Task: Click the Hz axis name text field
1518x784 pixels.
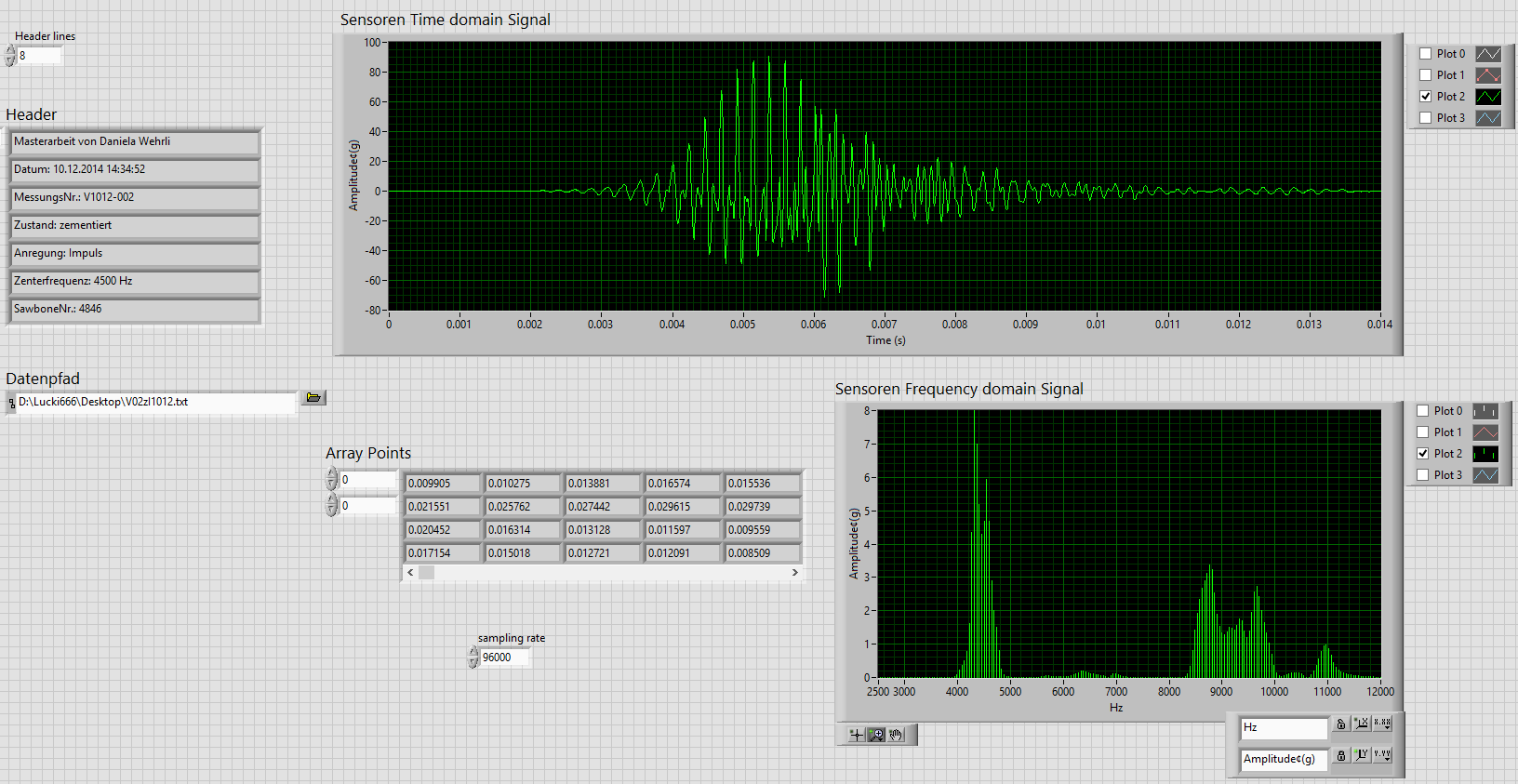Action: (1284, 727)
